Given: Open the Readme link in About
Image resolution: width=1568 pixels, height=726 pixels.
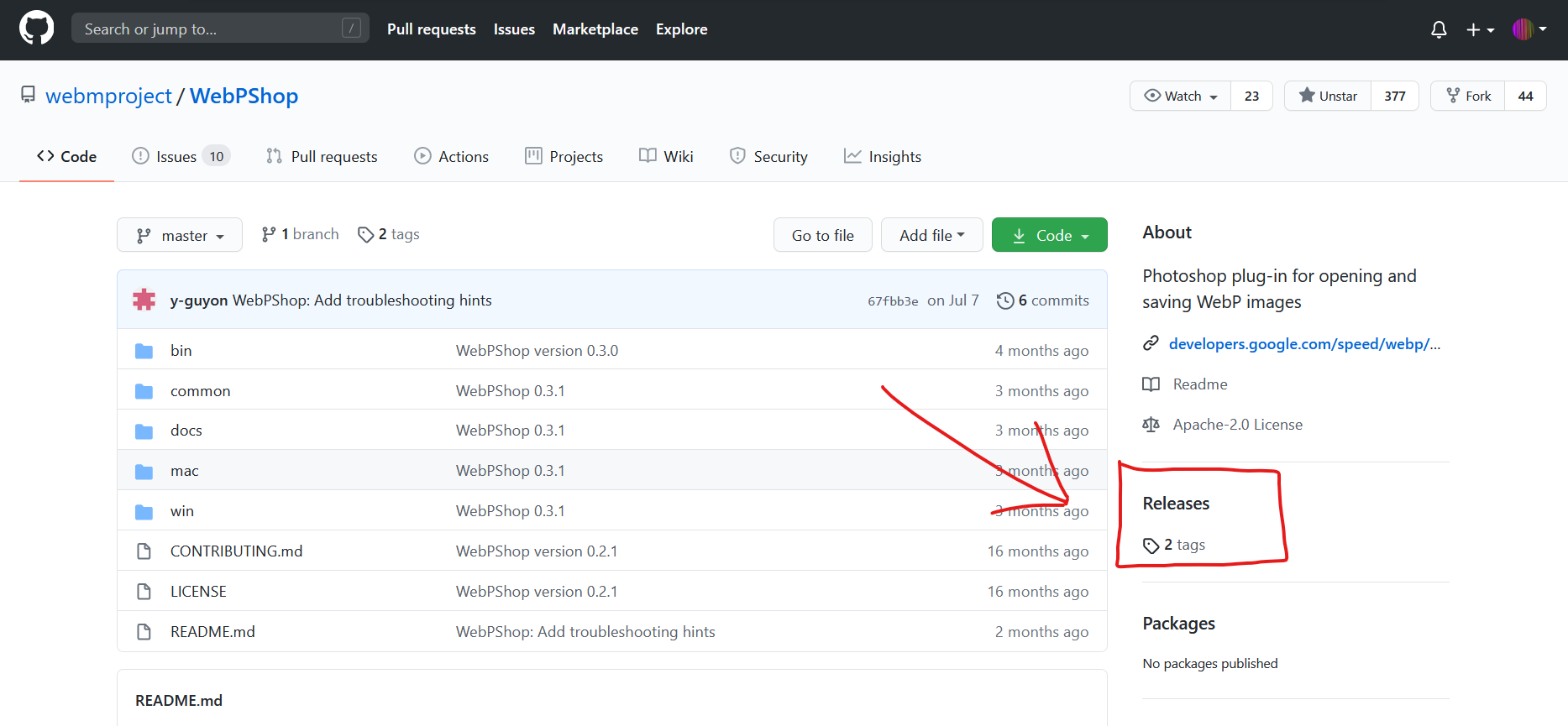Looking at the screenshot, I should 1200,384.
